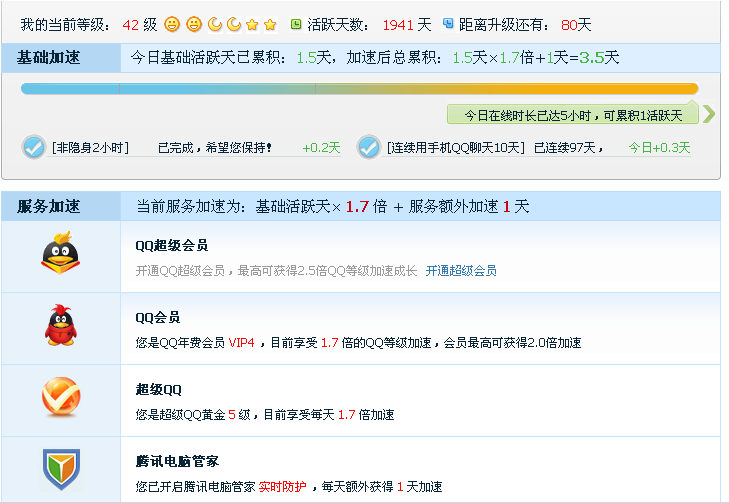The image size is (729, 503).
Task: Click the QQ超级会员 yellow penguin icon
Action: (60, 254)
